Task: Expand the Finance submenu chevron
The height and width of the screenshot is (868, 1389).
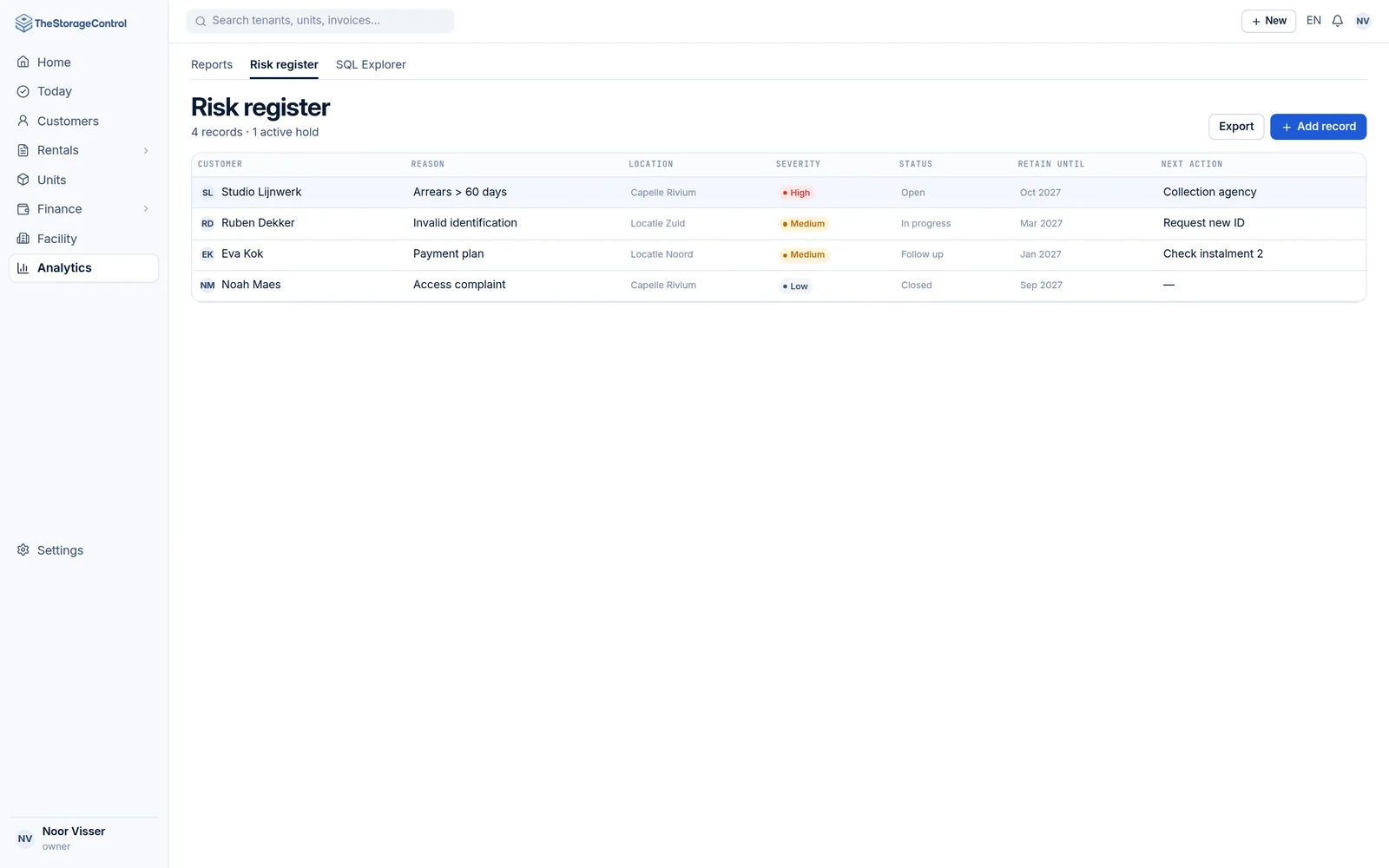Action: (146, 209)
